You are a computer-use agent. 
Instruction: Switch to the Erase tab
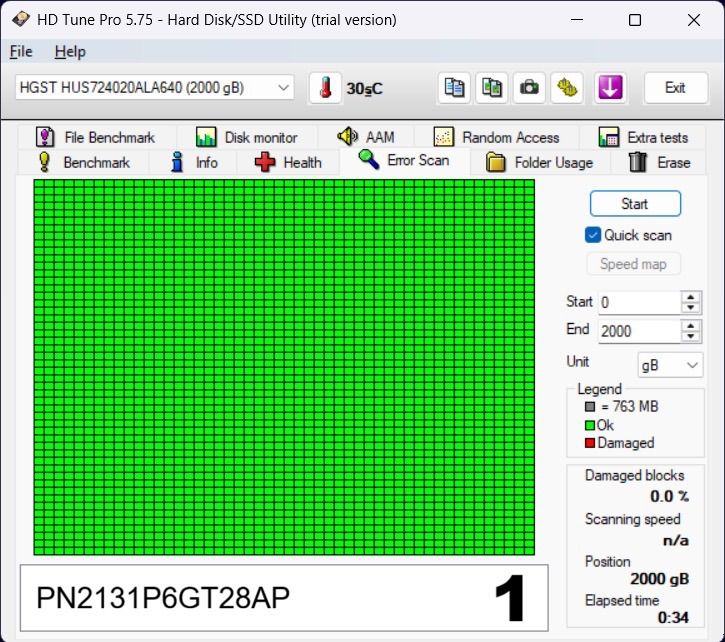pos(659,162)
